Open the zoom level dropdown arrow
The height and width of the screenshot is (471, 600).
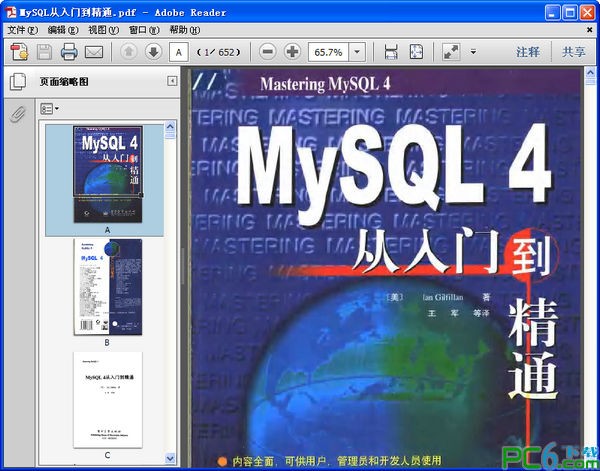pyautogui.click(x=357, y=52)
